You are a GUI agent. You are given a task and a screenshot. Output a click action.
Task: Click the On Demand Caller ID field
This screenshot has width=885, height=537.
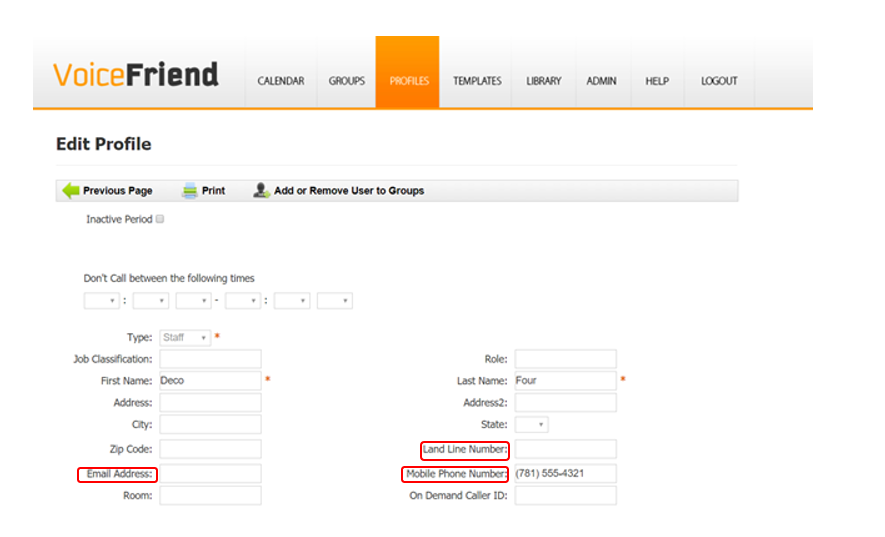566,496
